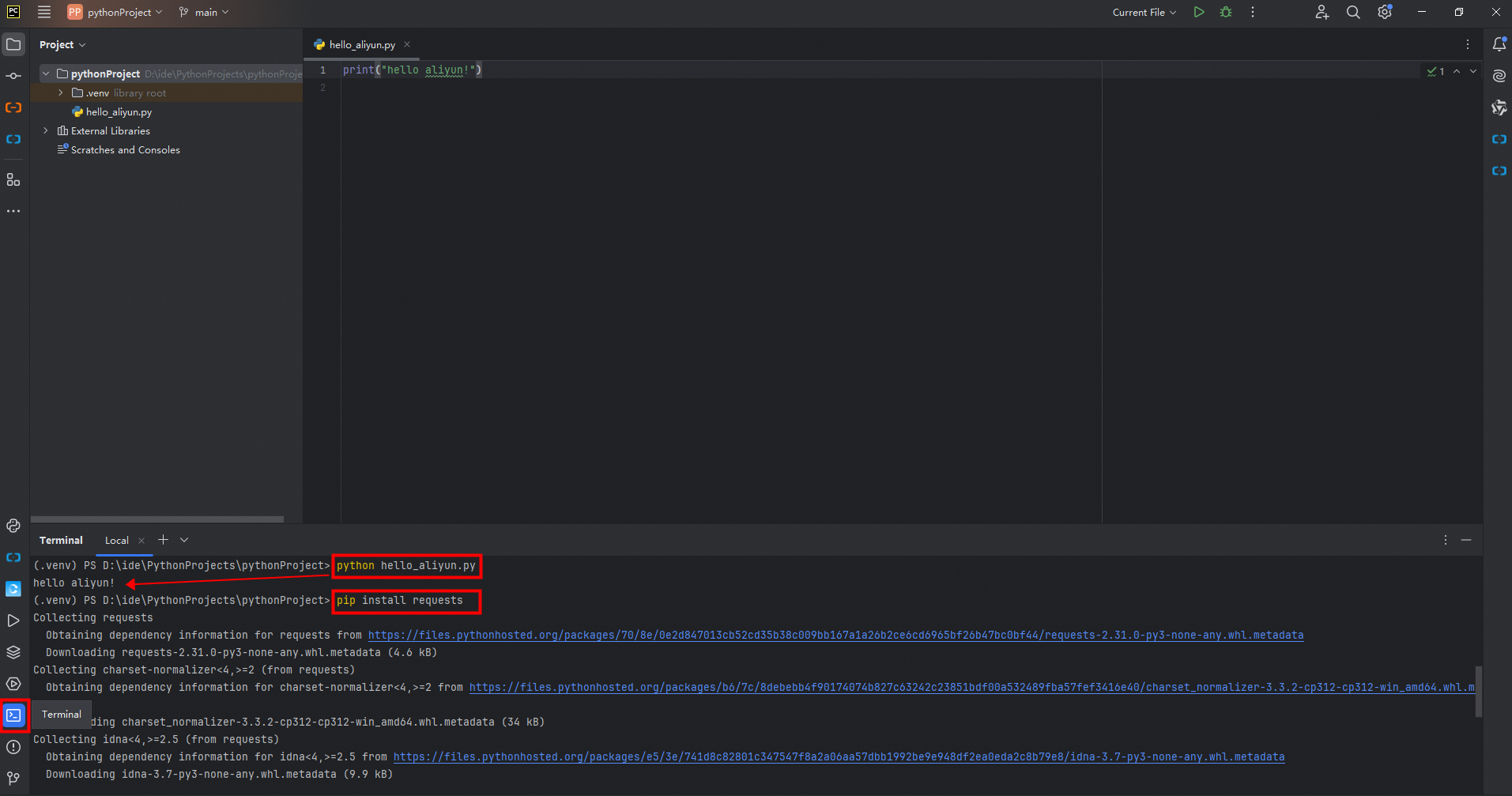
Task: Open IDE settings gear menu
Action: 1385,12
